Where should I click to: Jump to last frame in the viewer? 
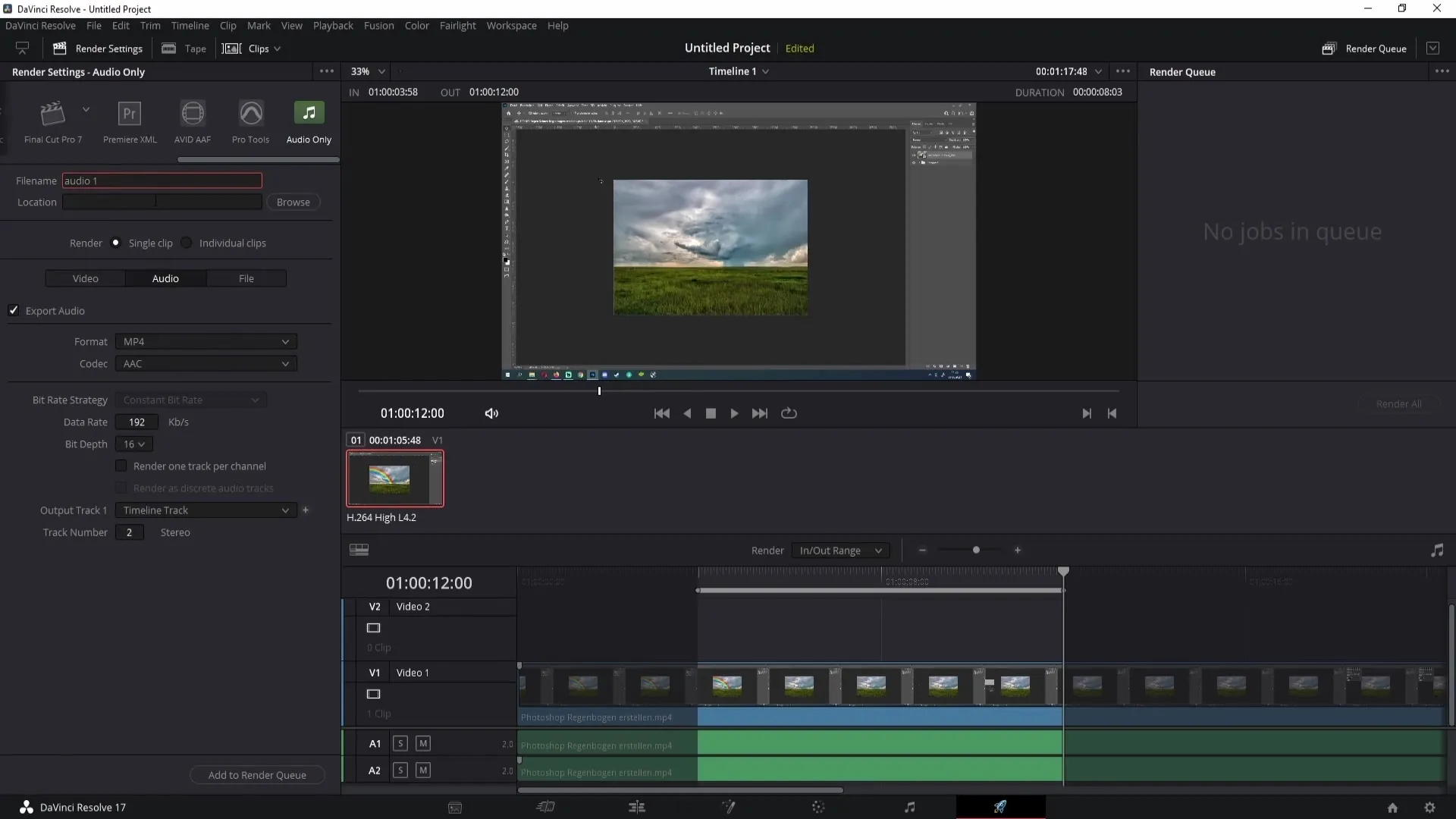759,413
